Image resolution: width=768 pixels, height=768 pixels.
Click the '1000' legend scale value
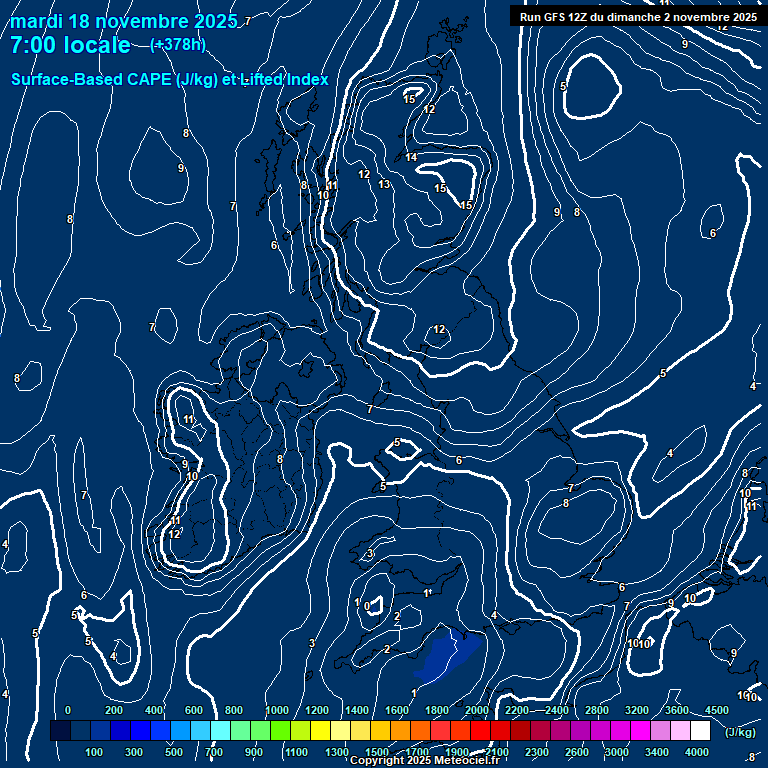pos(277,710)
